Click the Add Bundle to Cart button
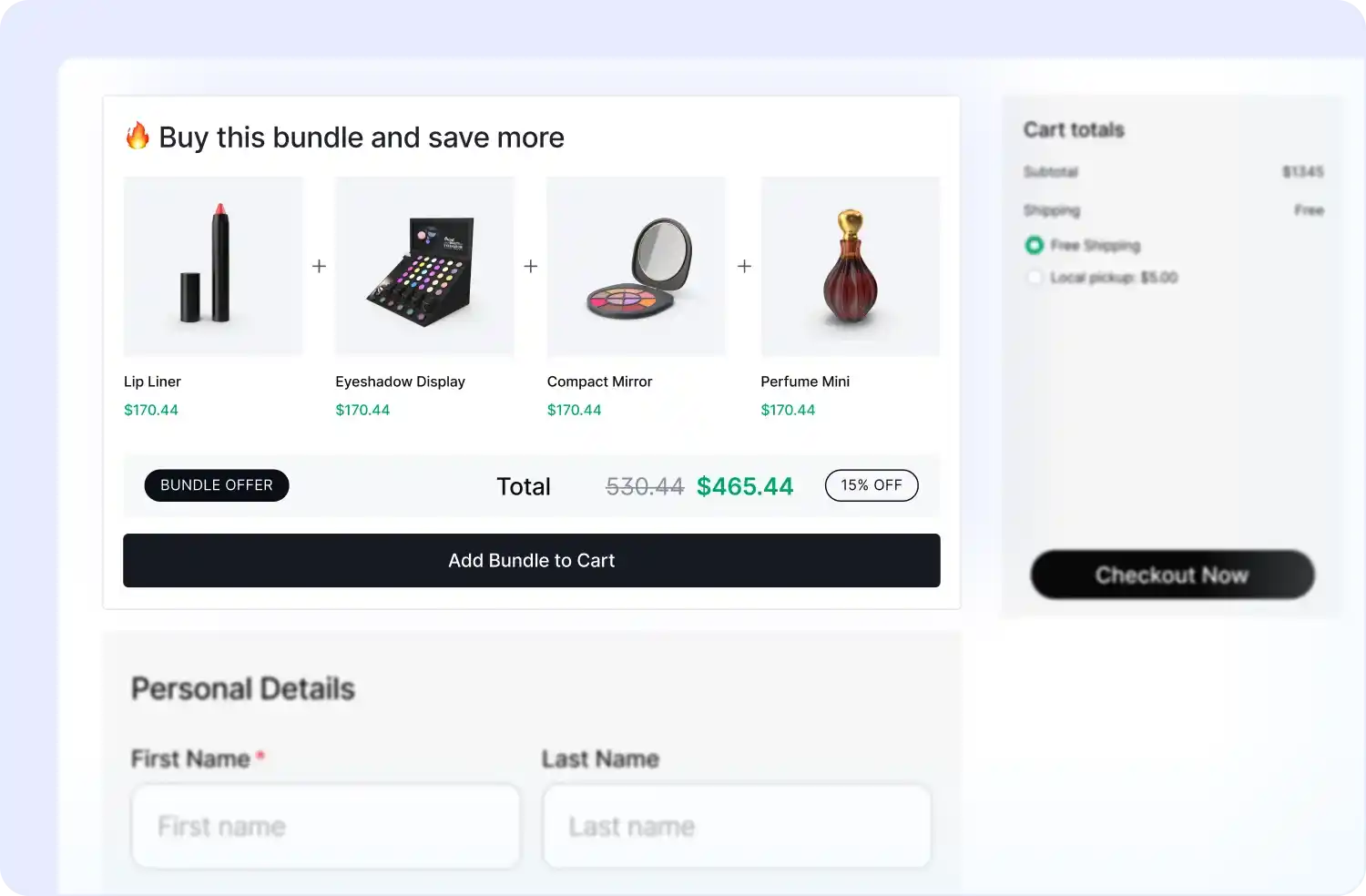The height and width of the screenshot is (896, 1366). point(531,560)
